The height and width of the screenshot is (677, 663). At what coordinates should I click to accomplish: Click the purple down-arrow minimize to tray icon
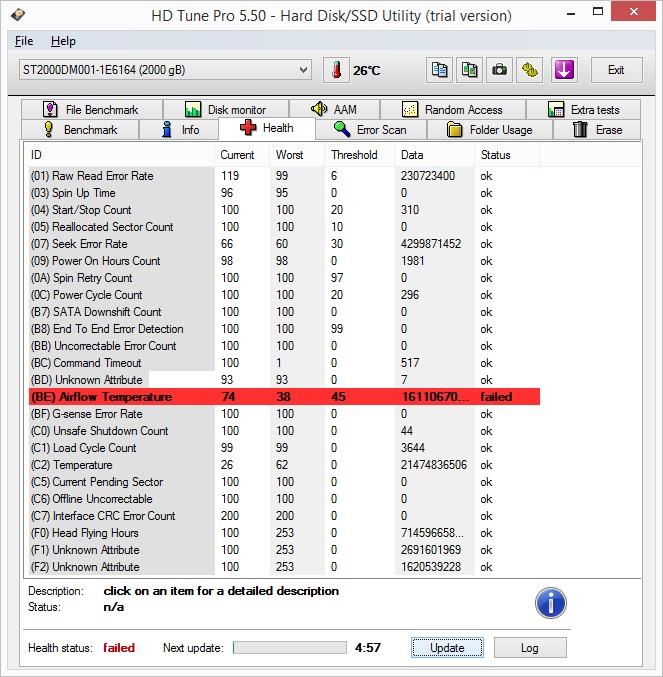tap(564, 70)
